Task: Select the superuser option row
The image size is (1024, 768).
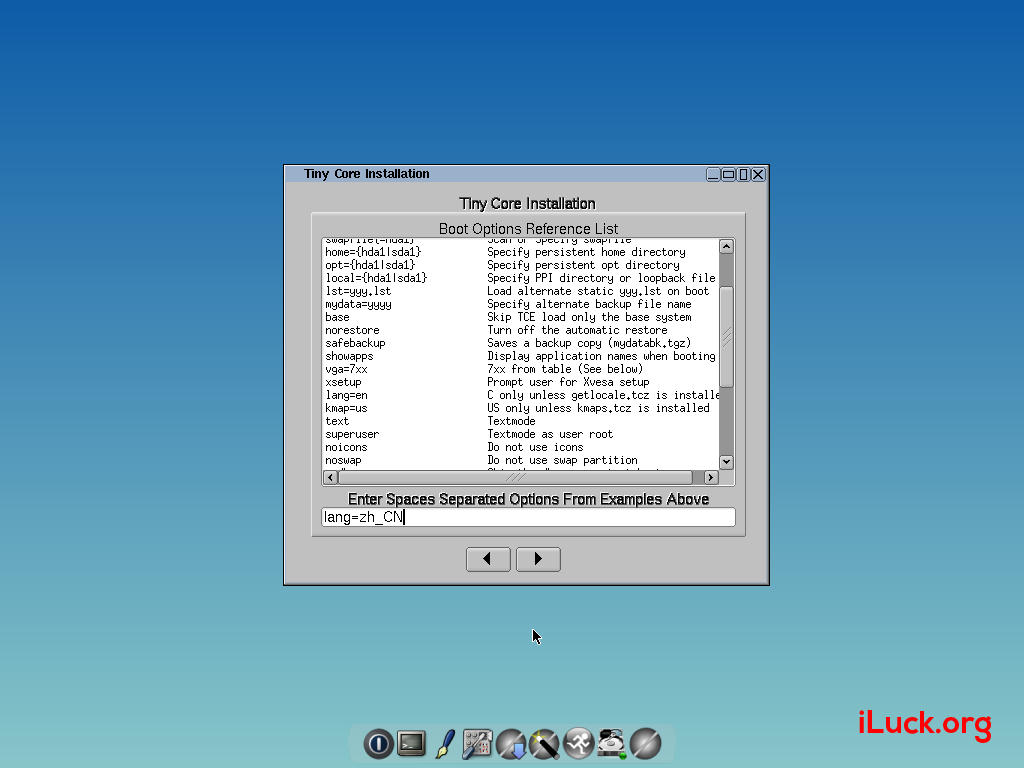Action: pos(520,435)
